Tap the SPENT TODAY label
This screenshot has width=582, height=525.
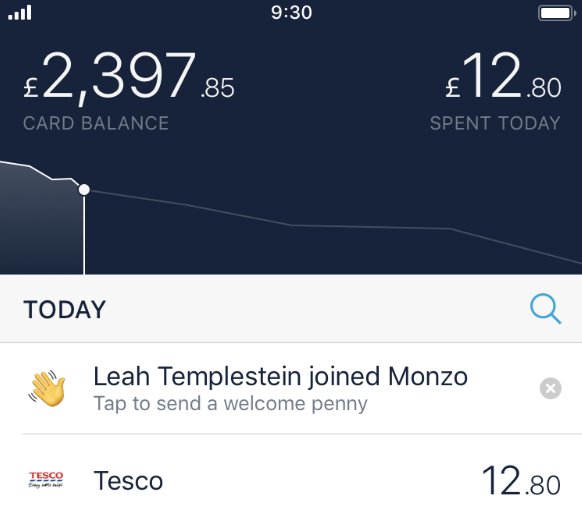pos(495,123)
